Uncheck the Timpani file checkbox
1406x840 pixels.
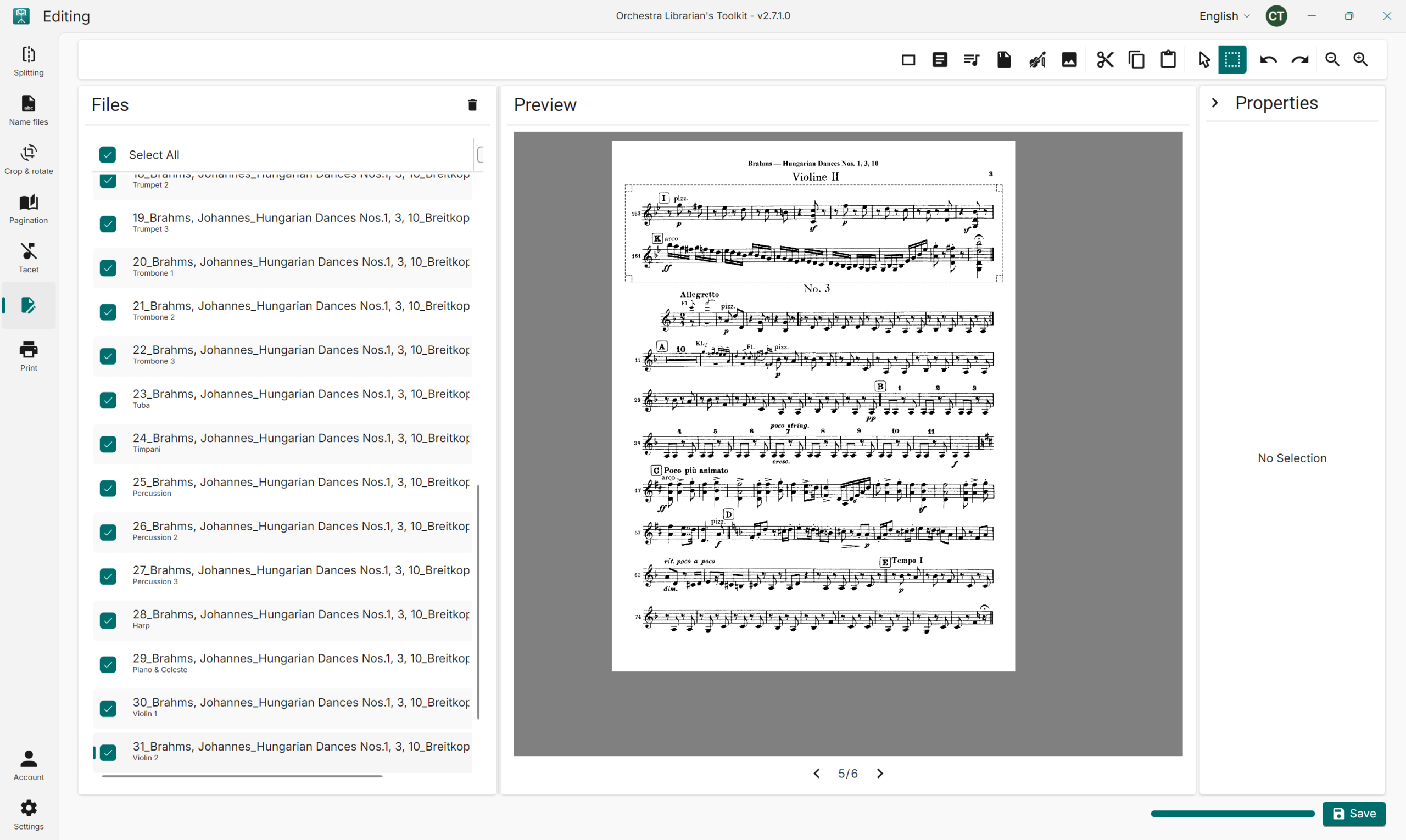(x=108, y=444)
